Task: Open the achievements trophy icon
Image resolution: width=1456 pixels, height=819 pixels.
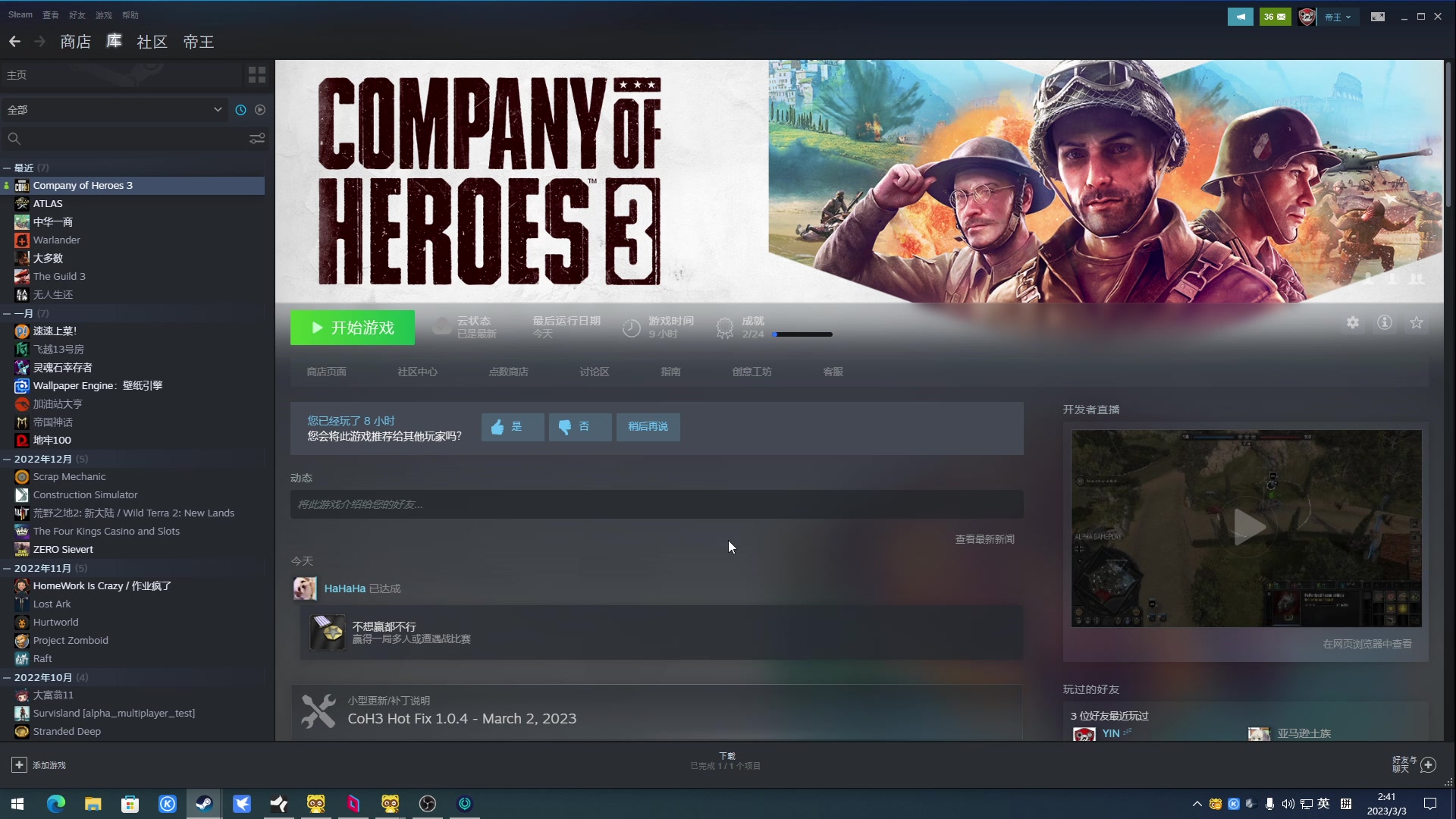Action: click(725, 328)
